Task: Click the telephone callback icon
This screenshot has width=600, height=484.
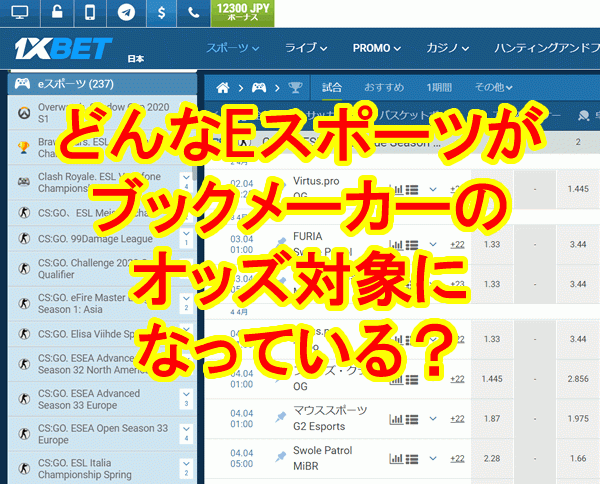Action: pos(194,13)
